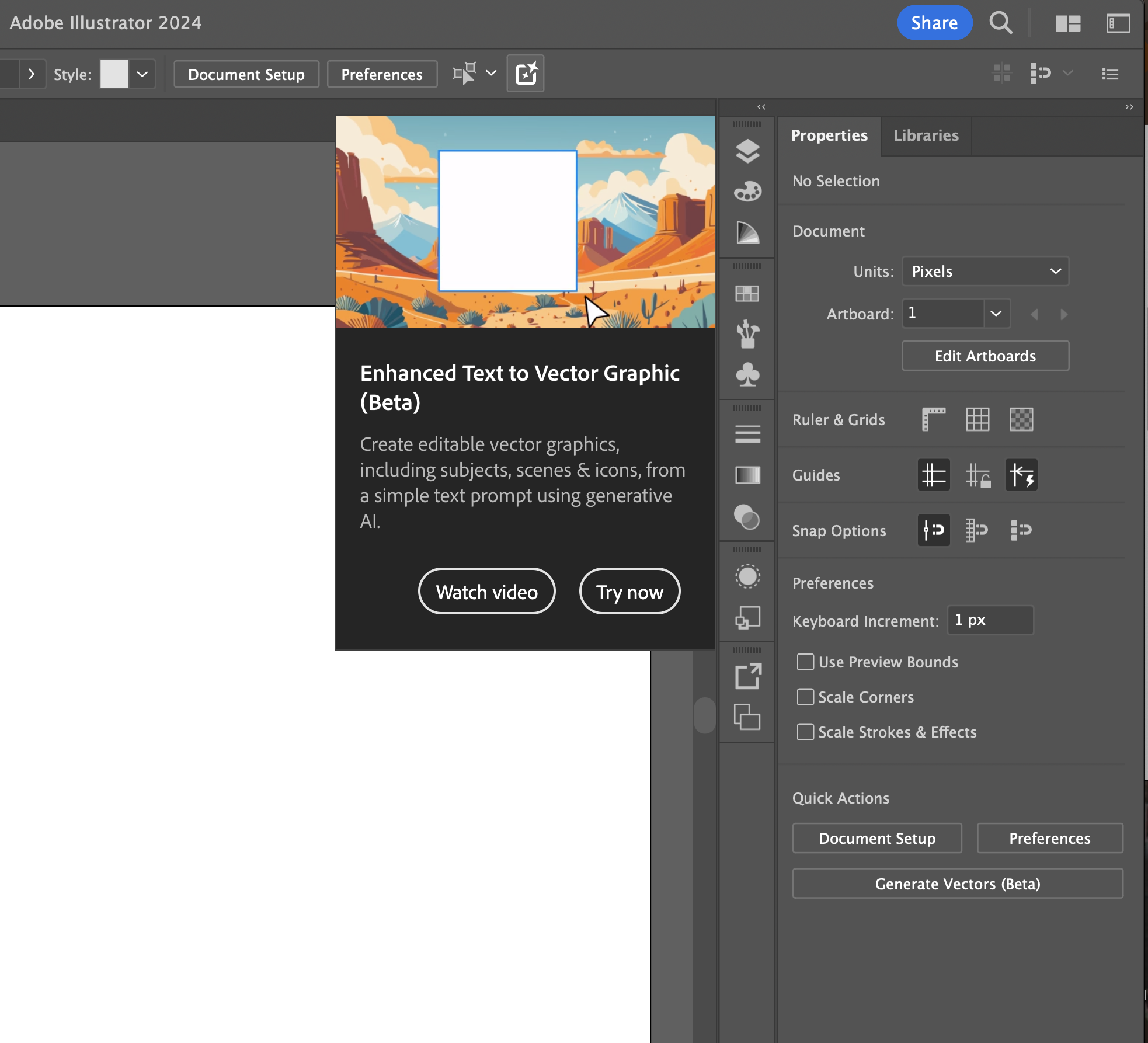Check Scale Strokes & Effects

(806, 732)
